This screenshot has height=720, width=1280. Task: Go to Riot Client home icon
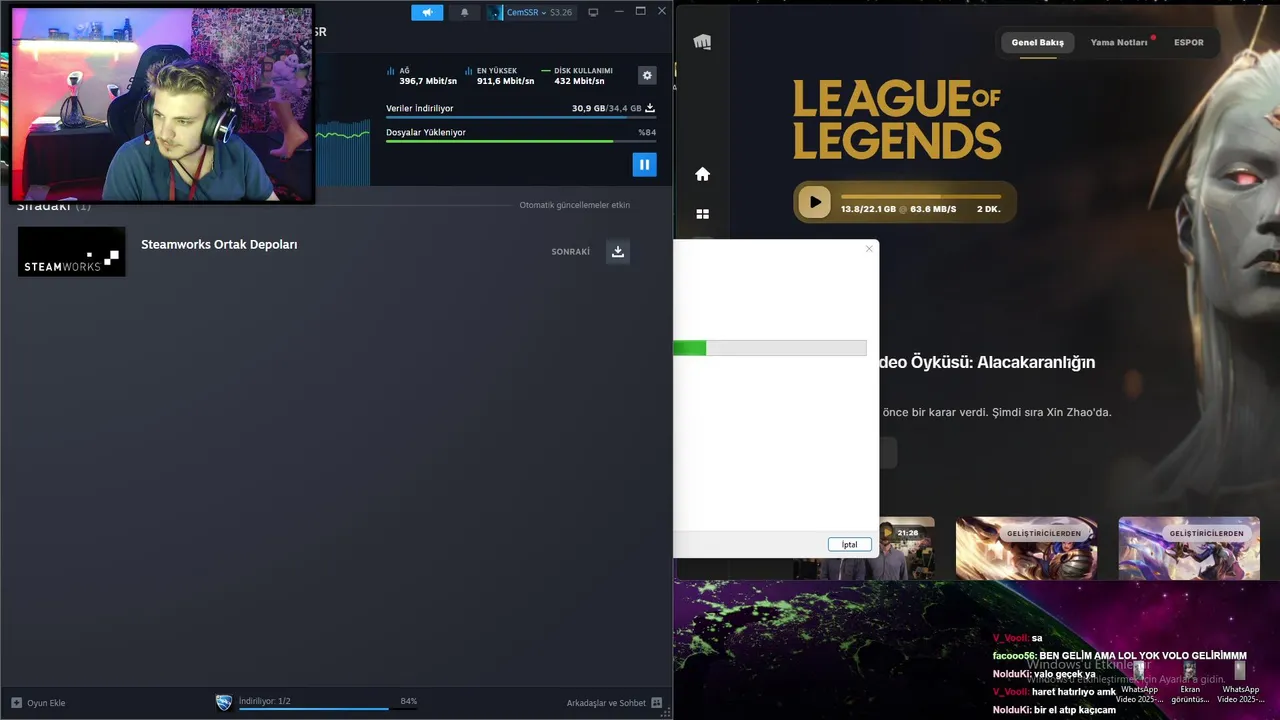pyautogui.click(x=702, y=174)
